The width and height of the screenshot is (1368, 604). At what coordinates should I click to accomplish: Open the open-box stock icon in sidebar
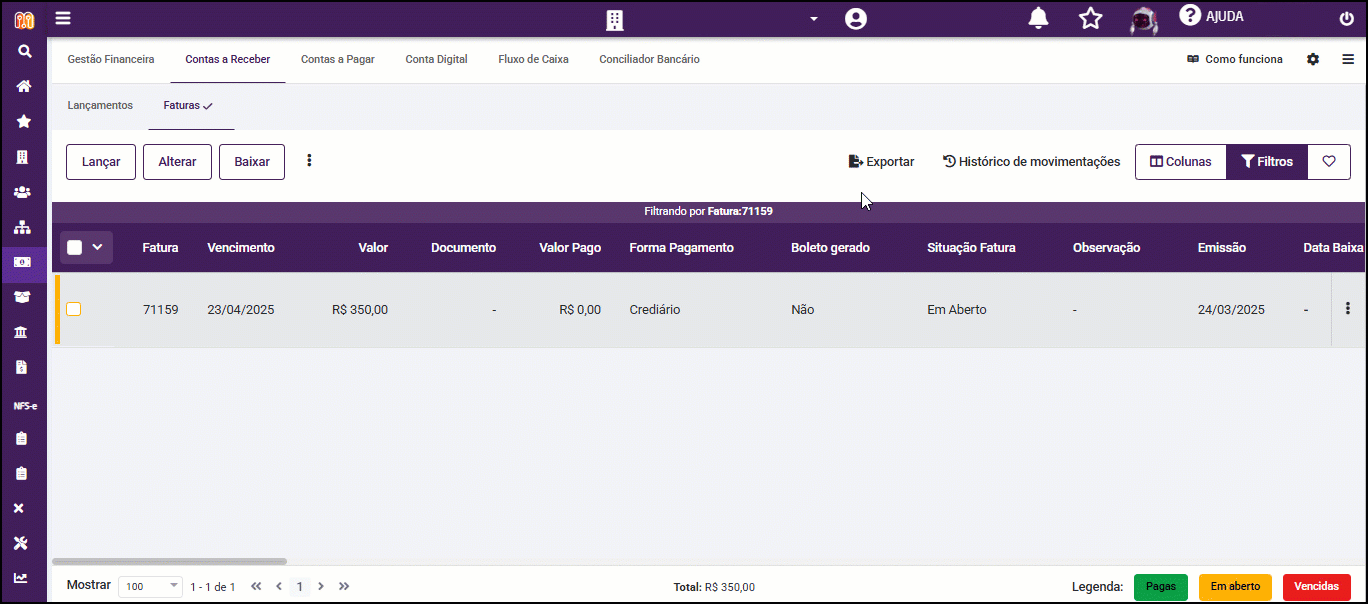(23, 297)
